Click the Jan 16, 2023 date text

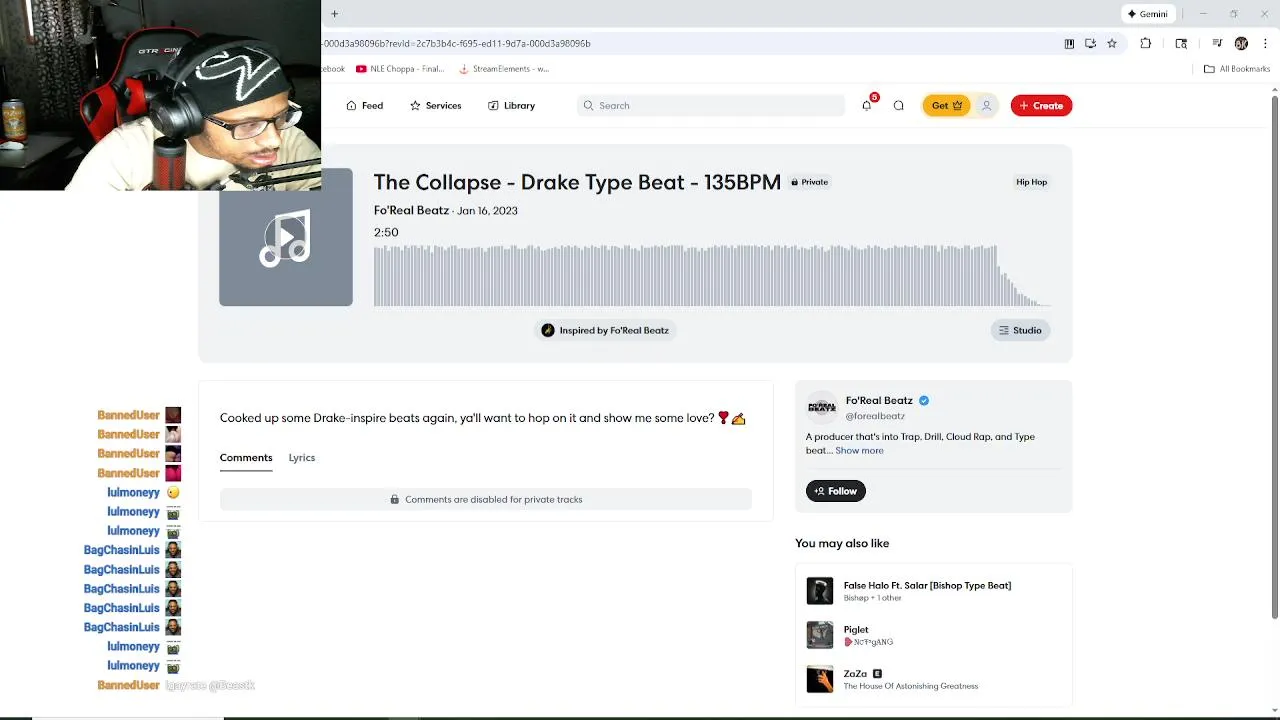click(487, 211)
